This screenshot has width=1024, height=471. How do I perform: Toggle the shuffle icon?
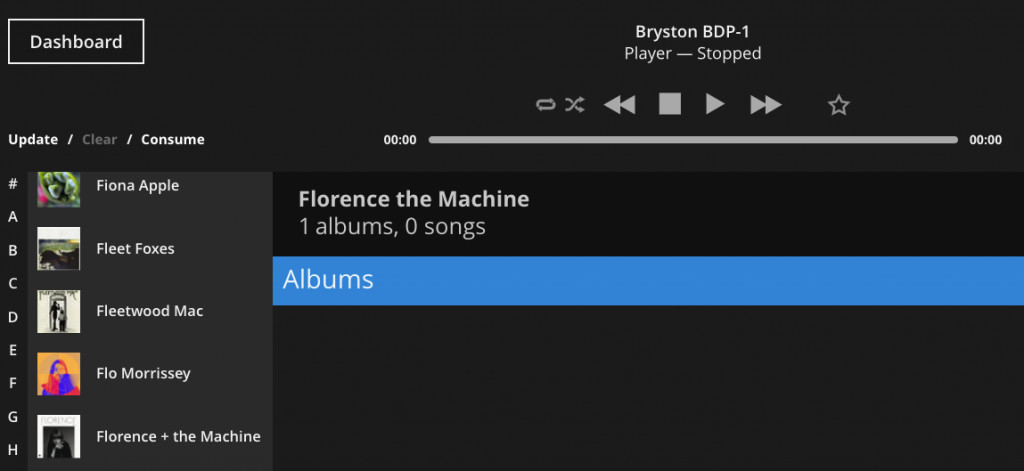pyautogui.click(x=575, y=105)
